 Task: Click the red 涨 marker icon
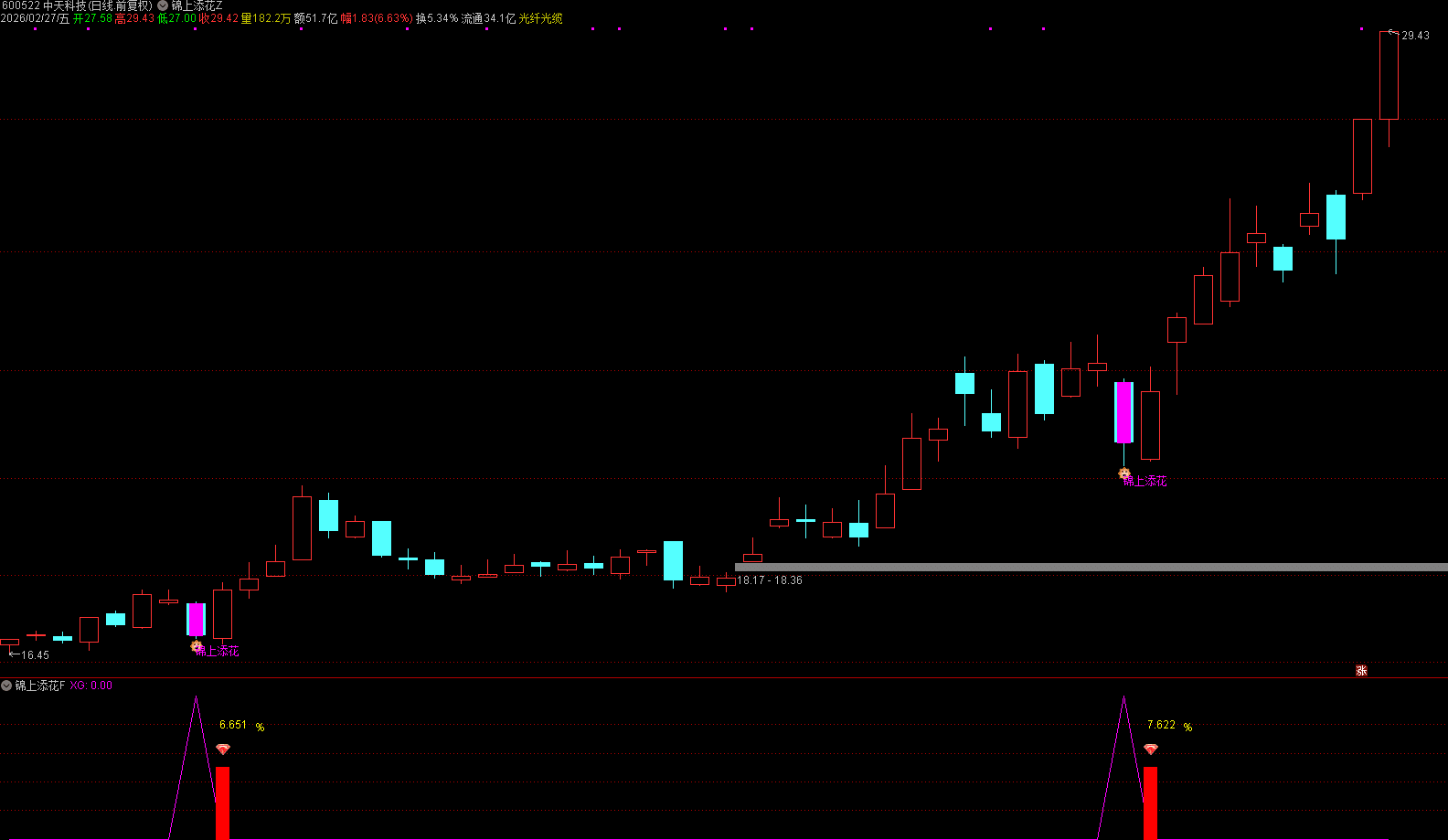click(1361, 671)
